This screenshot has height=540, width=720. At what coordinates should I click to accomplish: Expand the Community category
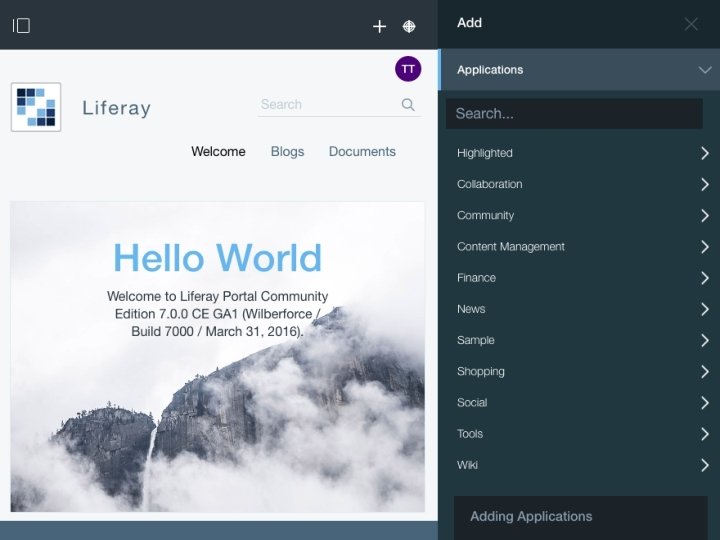point(582,215)
